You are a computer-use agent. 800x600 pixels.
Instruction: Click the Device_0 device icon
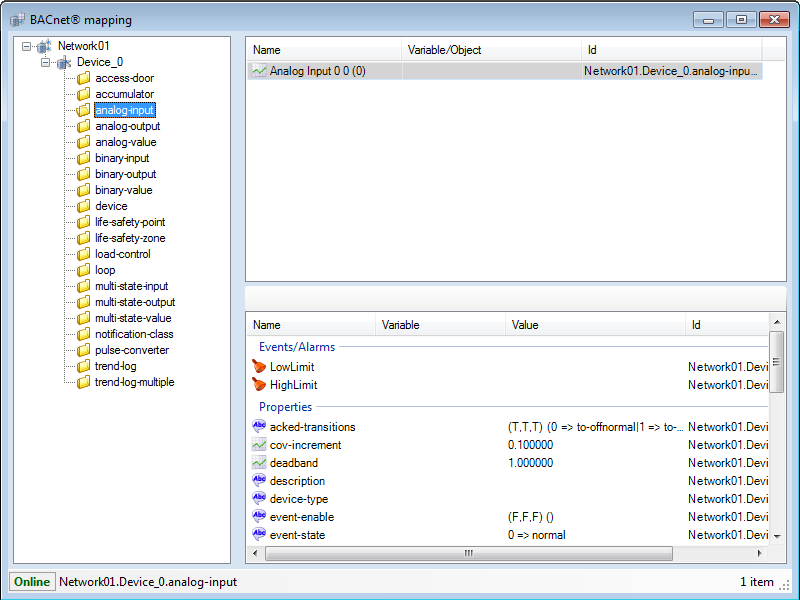click(x=65, y=62)
